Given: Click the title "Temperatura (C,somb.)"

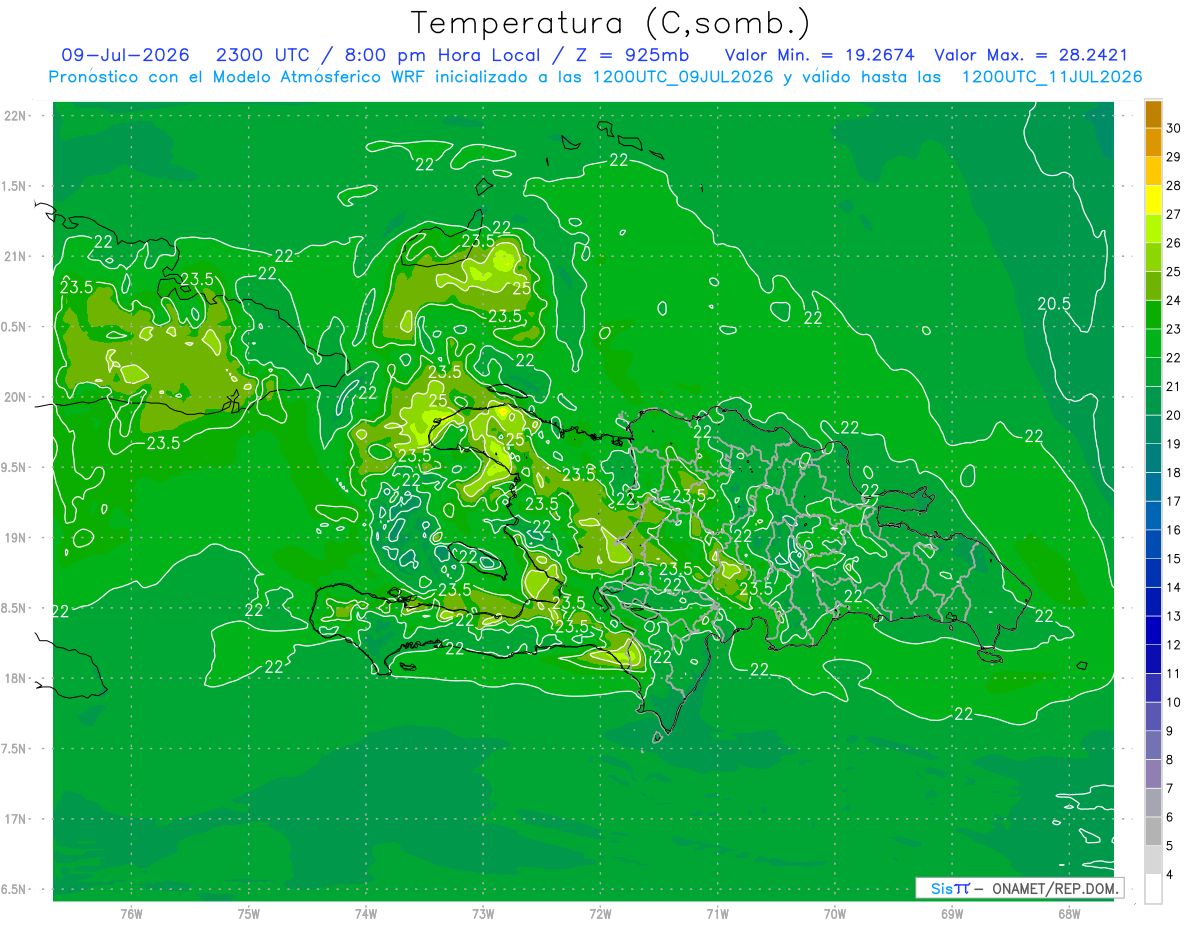Looking at the screenshot, I should 611,23.
